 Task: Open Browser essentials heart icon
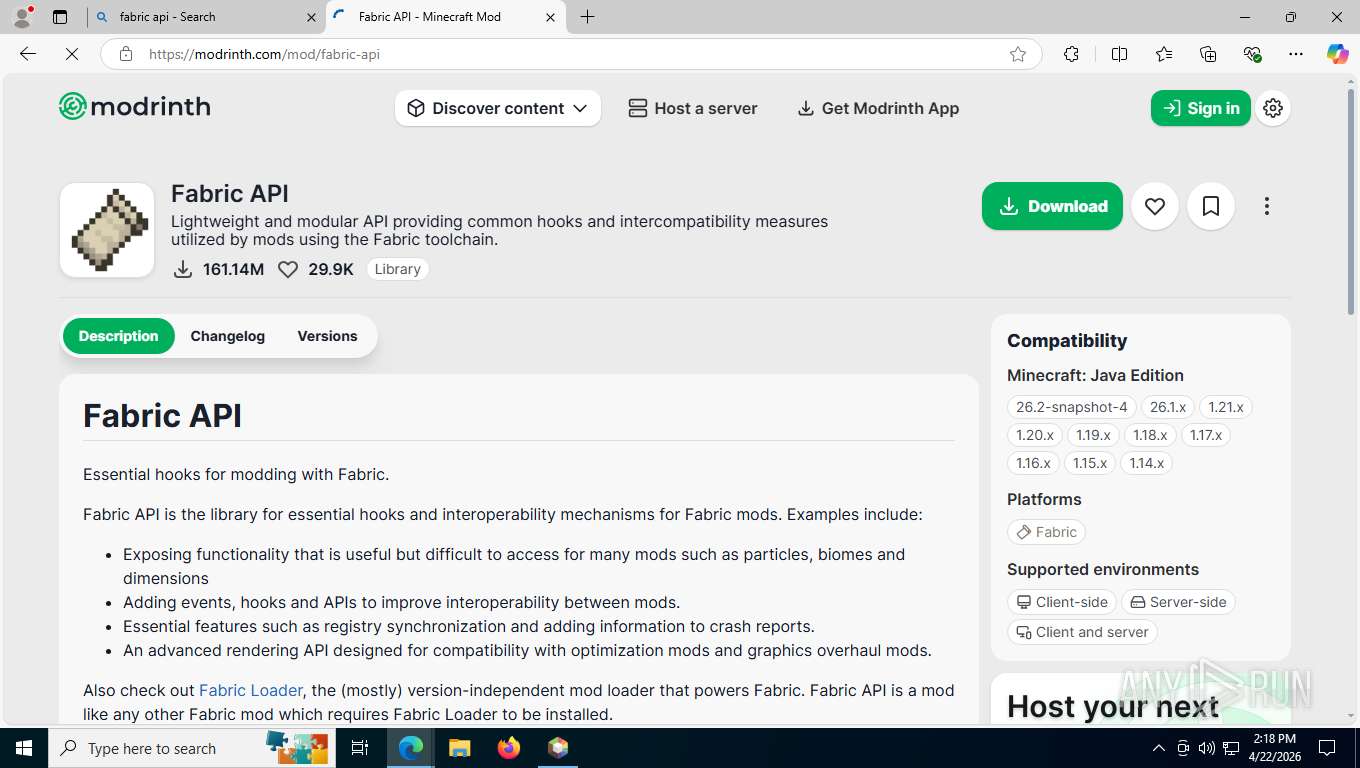pos(1252,54)
